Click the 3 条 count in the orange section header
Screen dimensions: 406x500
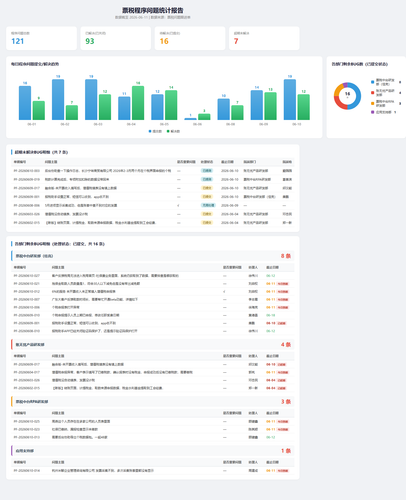pyautogui.click(x=286, y=402)
